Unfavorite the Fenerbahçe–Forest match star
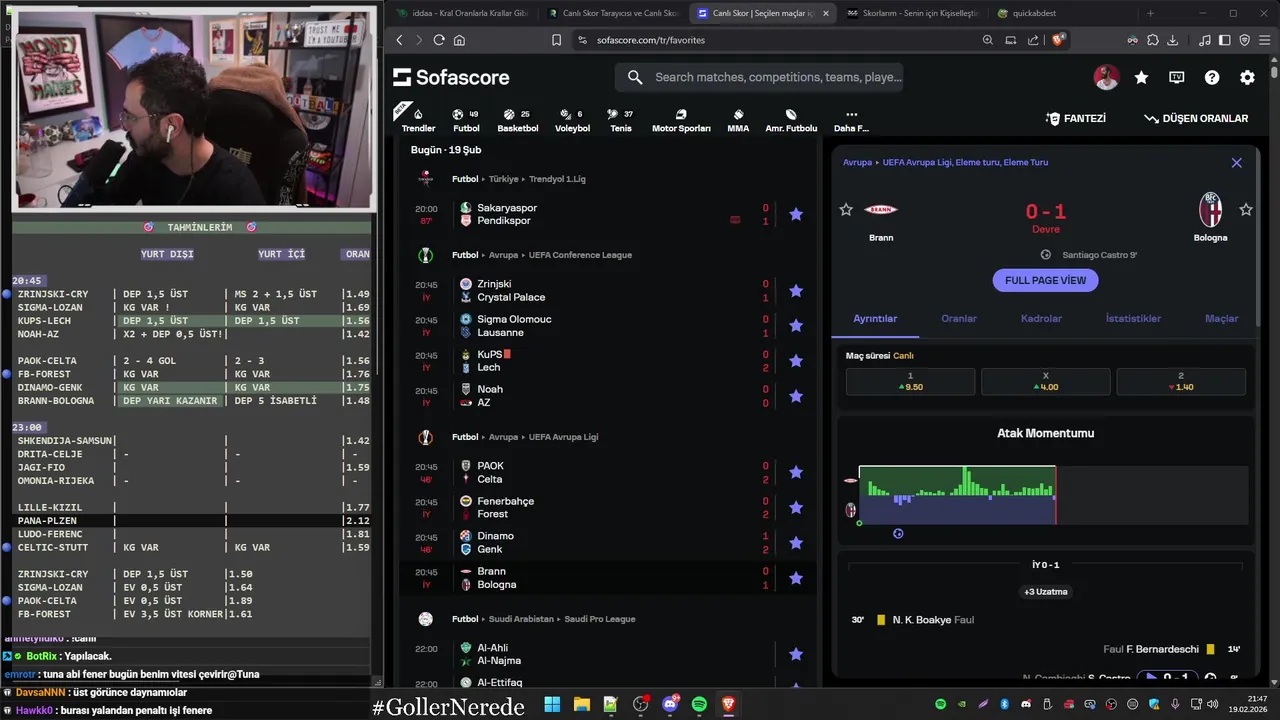Viewport: 1280px width, 720px height. tap(796, 508)
